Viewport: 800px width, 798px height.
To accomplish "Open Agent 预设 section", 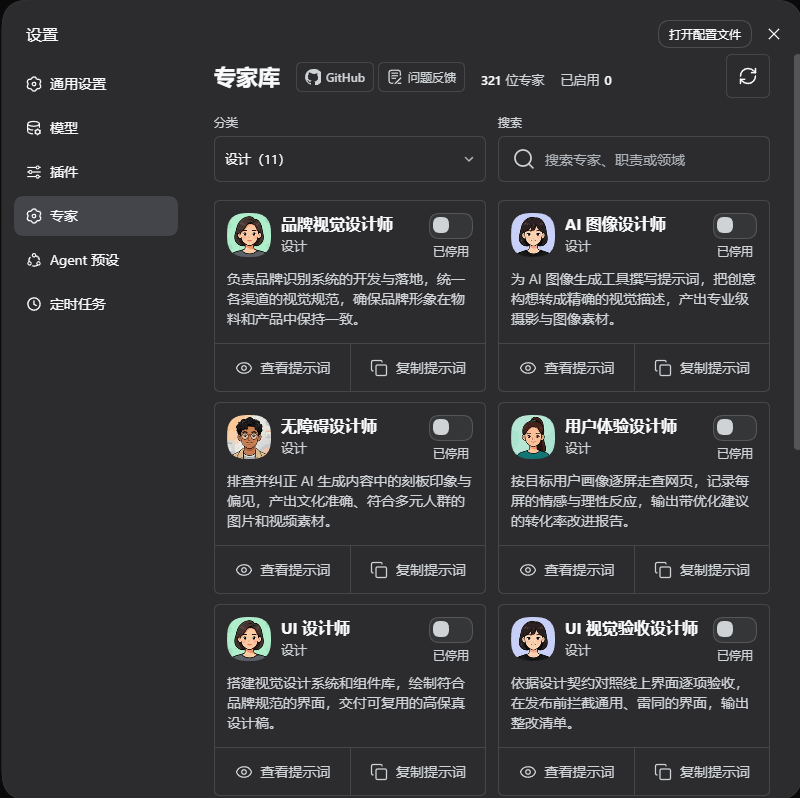I will tap(96, 260).
